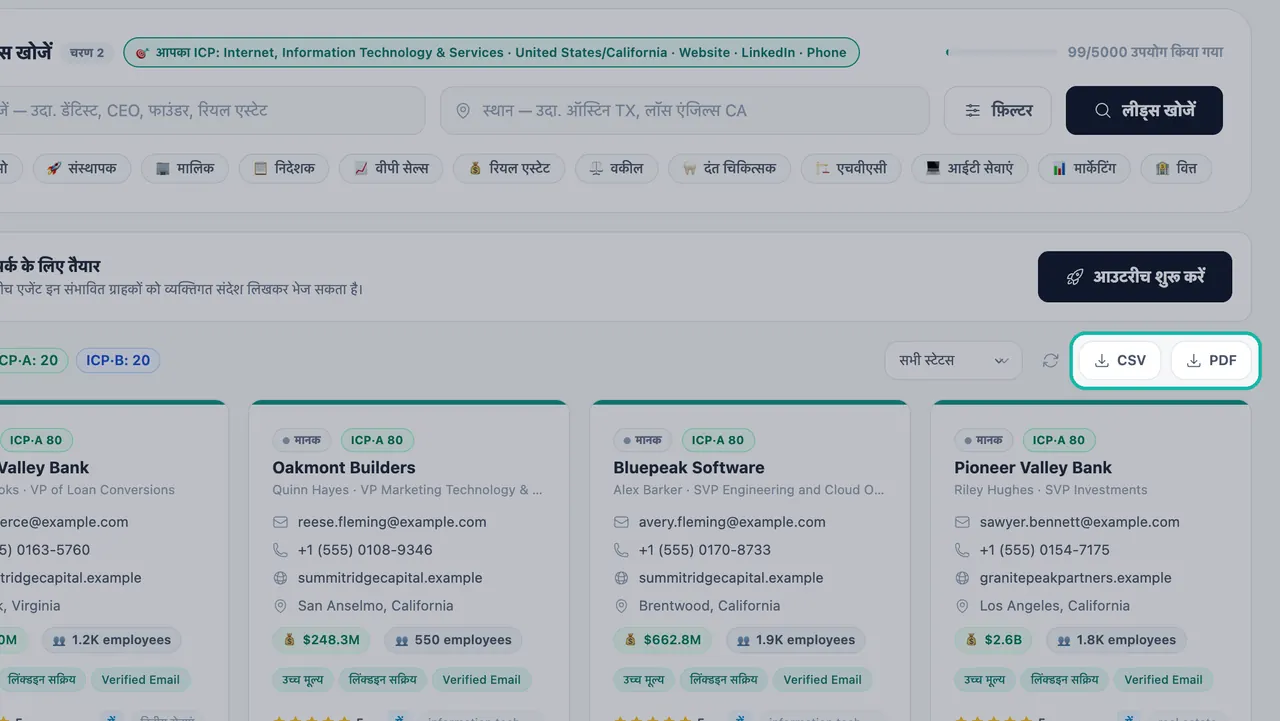Click location pin icon for Los Angeles
Image resolution: width=1280 pixels, height=721 pixels.
[962, 606]
